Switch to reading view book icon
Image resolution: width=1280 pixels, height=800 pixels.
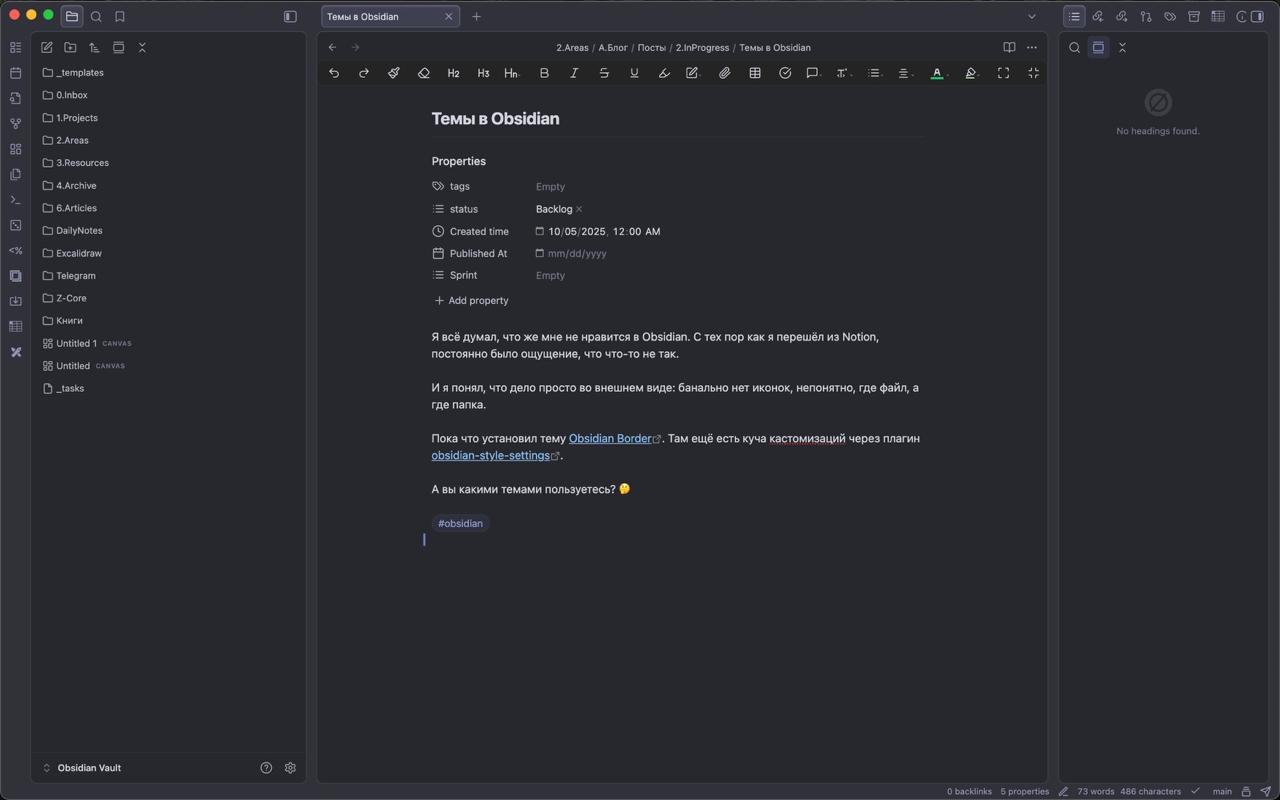pos(1009,47)
